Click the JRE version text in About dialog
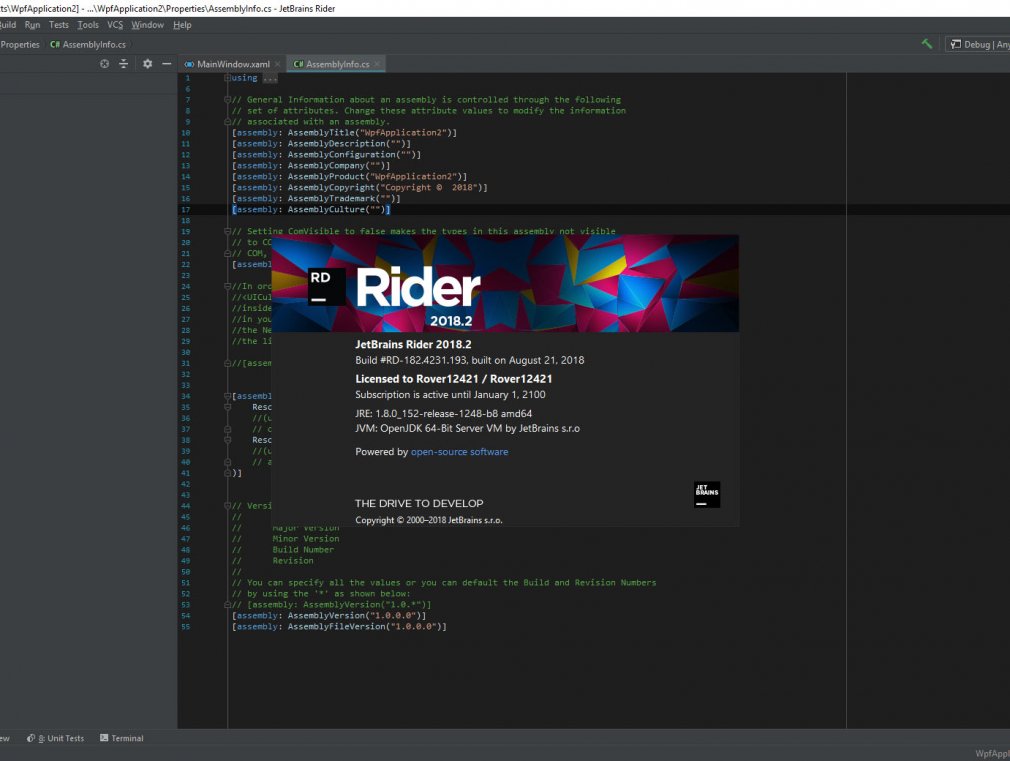 pyautogui.click(x=444, y=414)
